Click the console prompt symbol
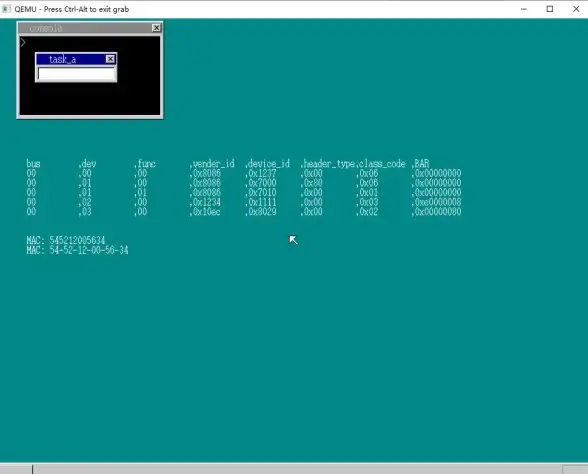Viewport: 588px width, 474px height. coord(23,42)
